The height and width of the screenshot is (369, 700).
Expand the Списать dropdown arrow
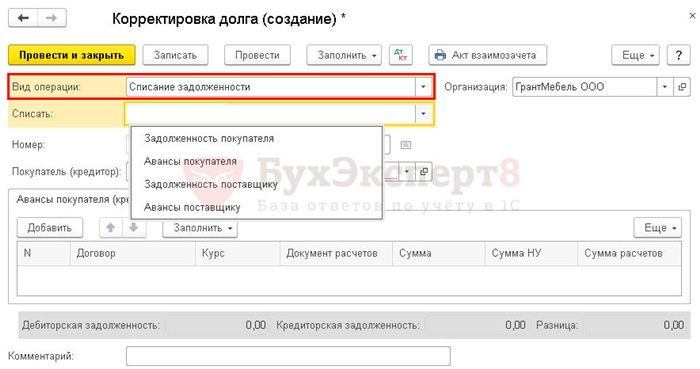(423, 114)
